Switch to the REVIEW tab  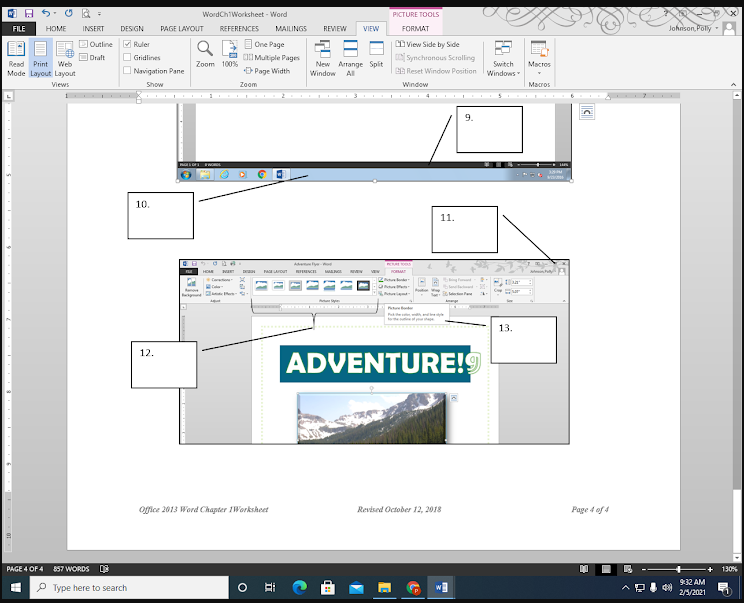pos(335,28)
